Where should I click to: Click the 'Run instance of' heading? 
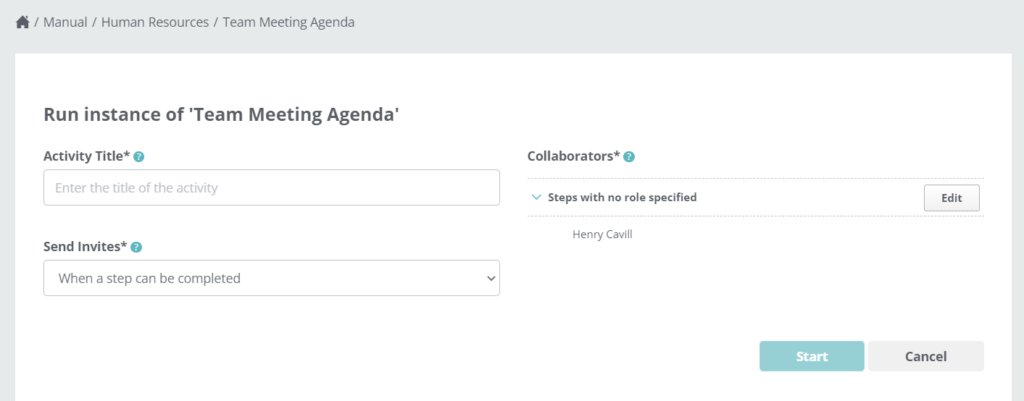pyautogui.click(x=221, y=114)
